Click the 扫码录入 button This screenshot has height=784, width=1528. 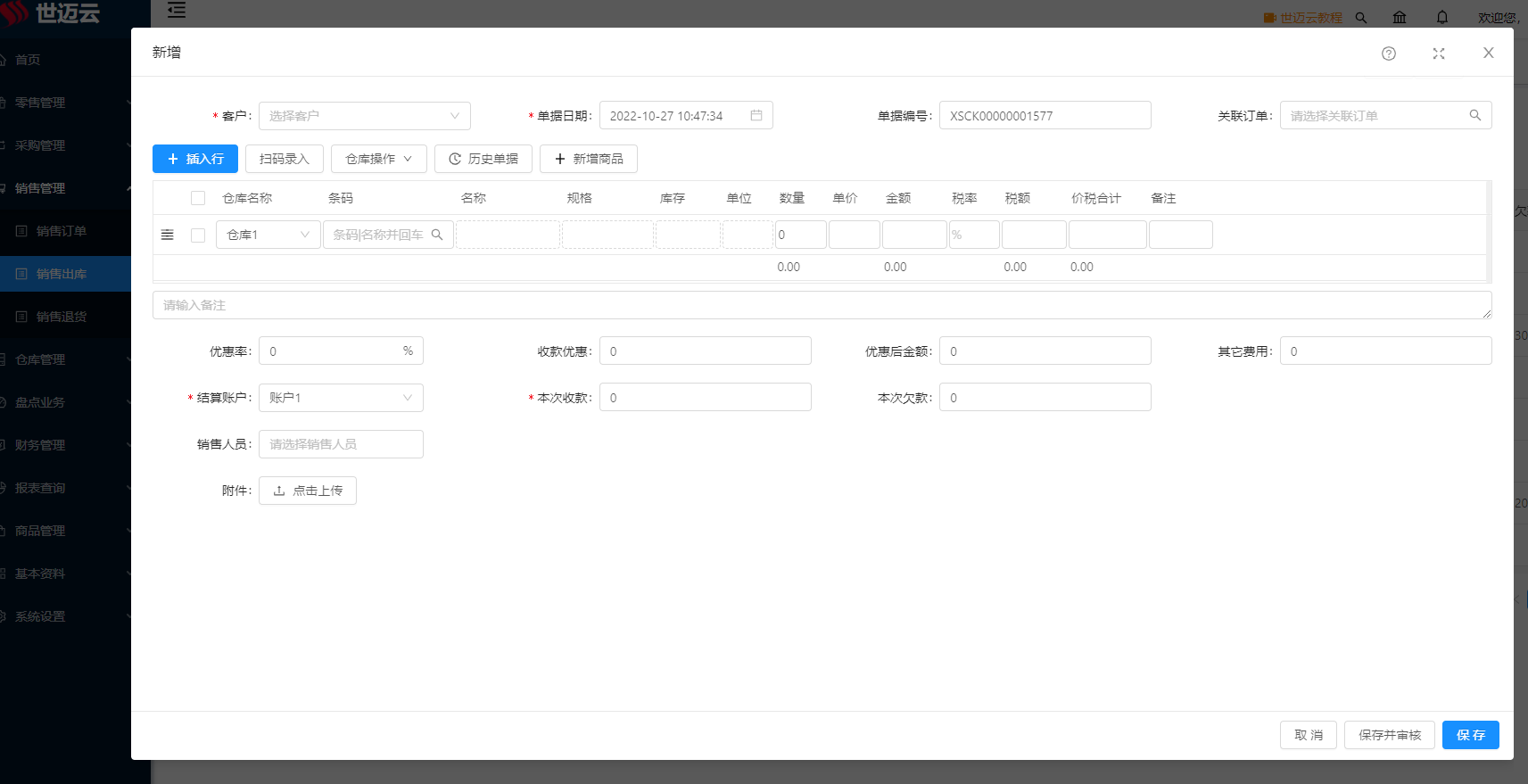tap(285, 159)
